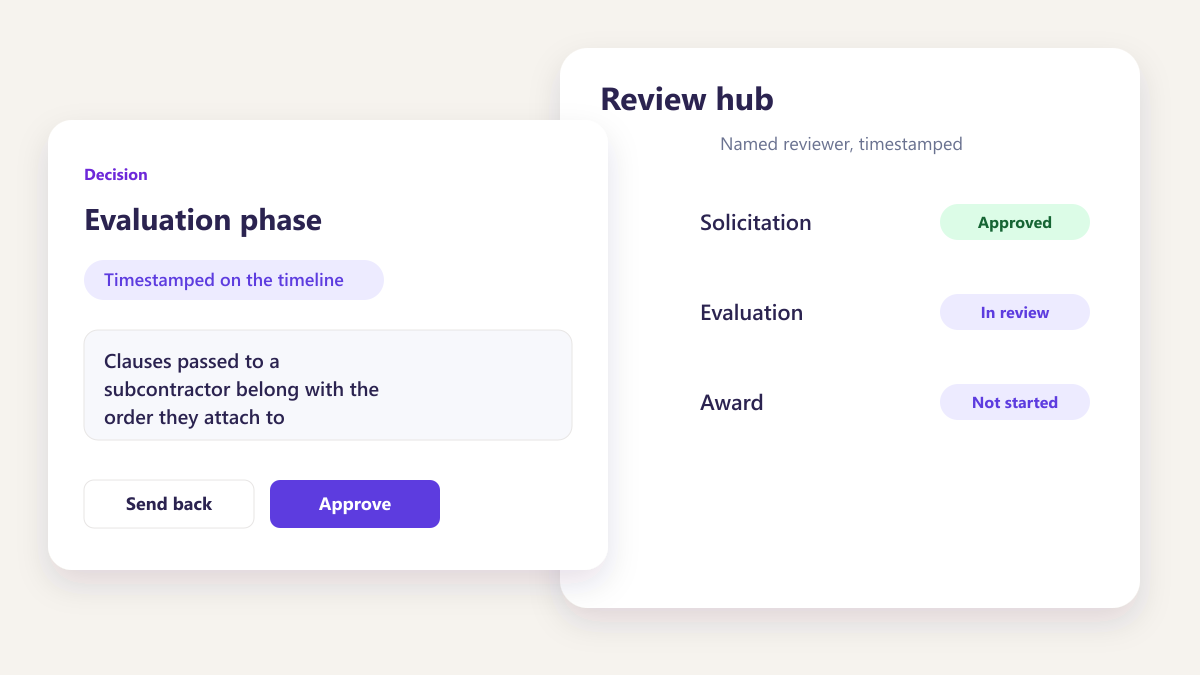1200x675 pixels.
Task: Click the Review hub heading
Action: (x=687, y=99)
